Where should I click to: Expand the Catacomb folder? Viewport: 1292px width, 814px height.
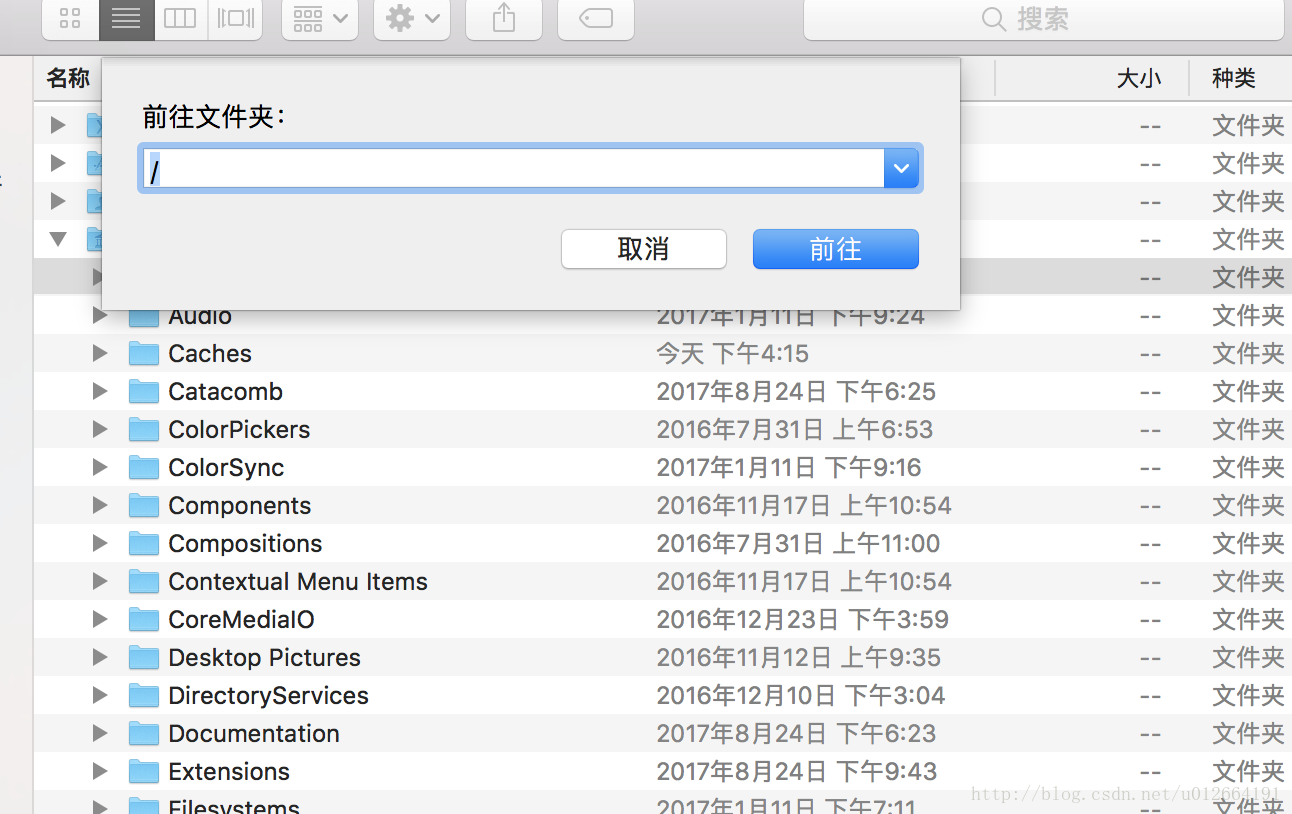point(99,391)
